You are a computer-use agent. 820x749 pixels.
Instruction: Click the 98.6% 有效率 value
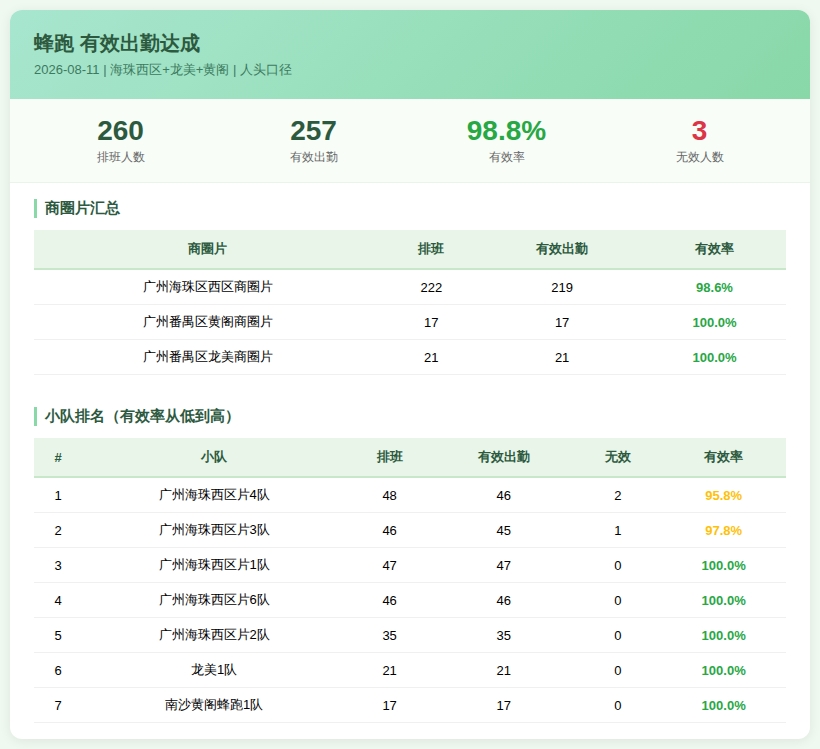[x=714, y=288]
